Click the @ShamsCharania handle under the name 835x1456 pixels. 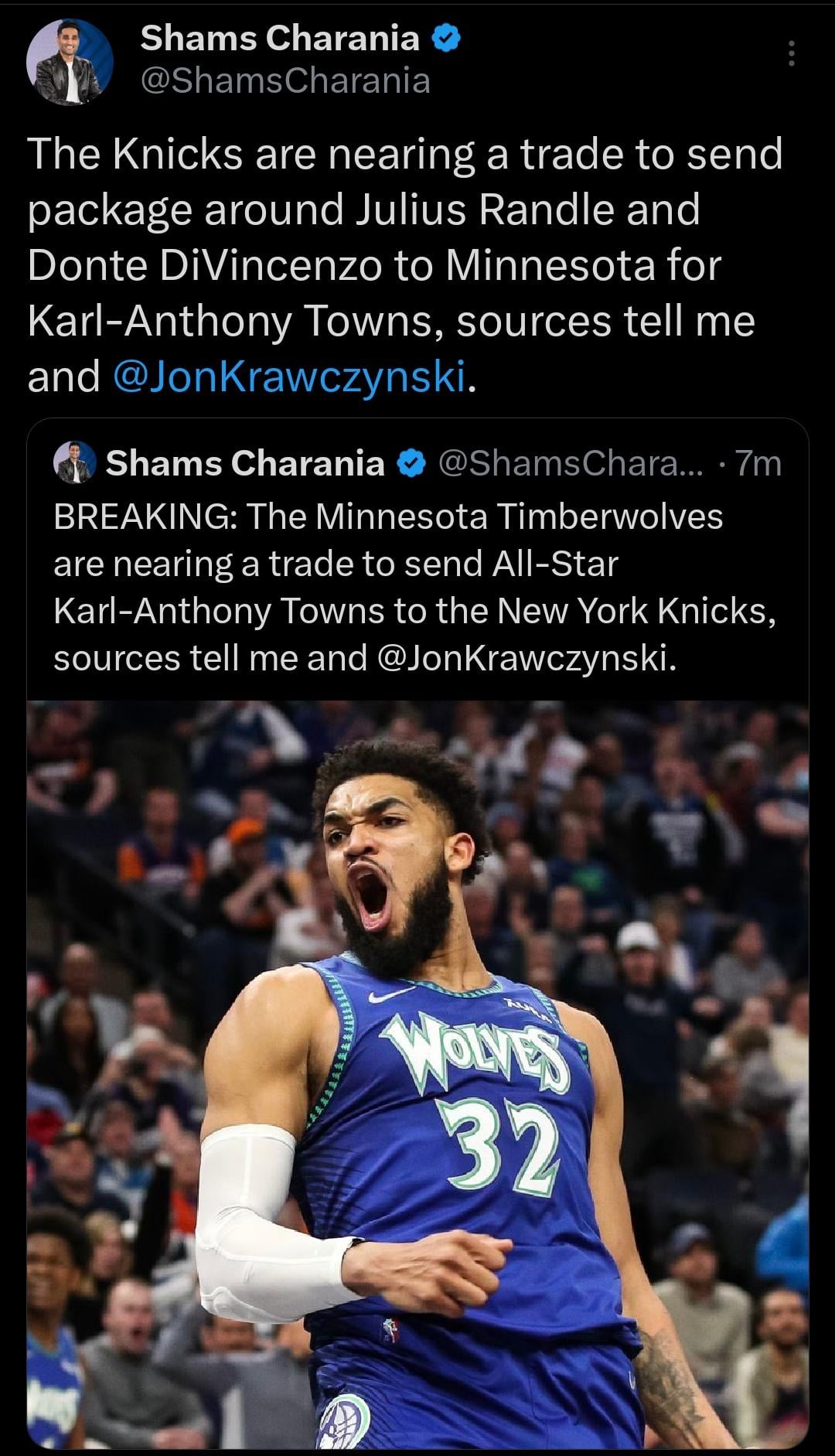click(x=285, y=80)
